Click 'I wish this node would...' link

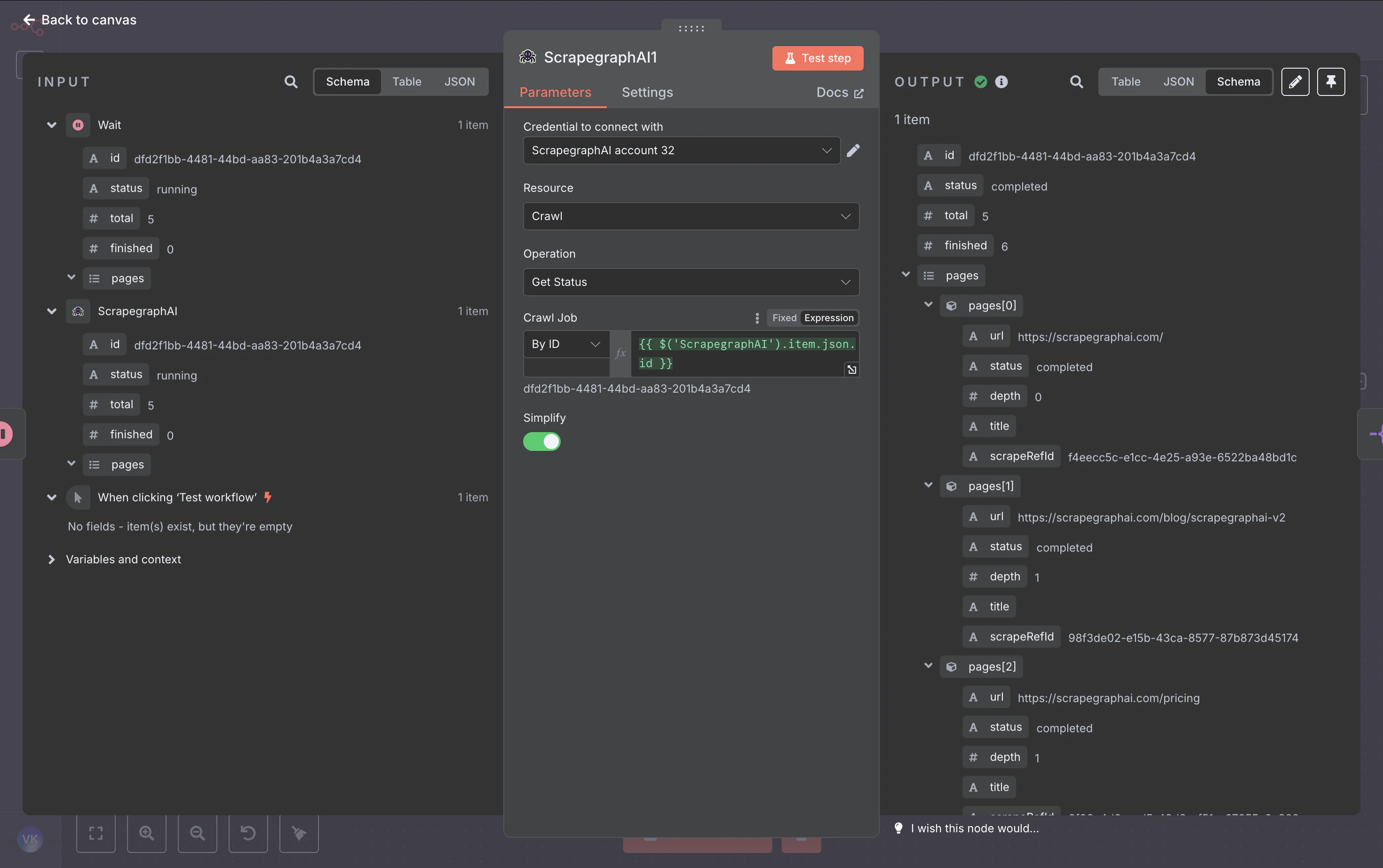click(975, 828)
